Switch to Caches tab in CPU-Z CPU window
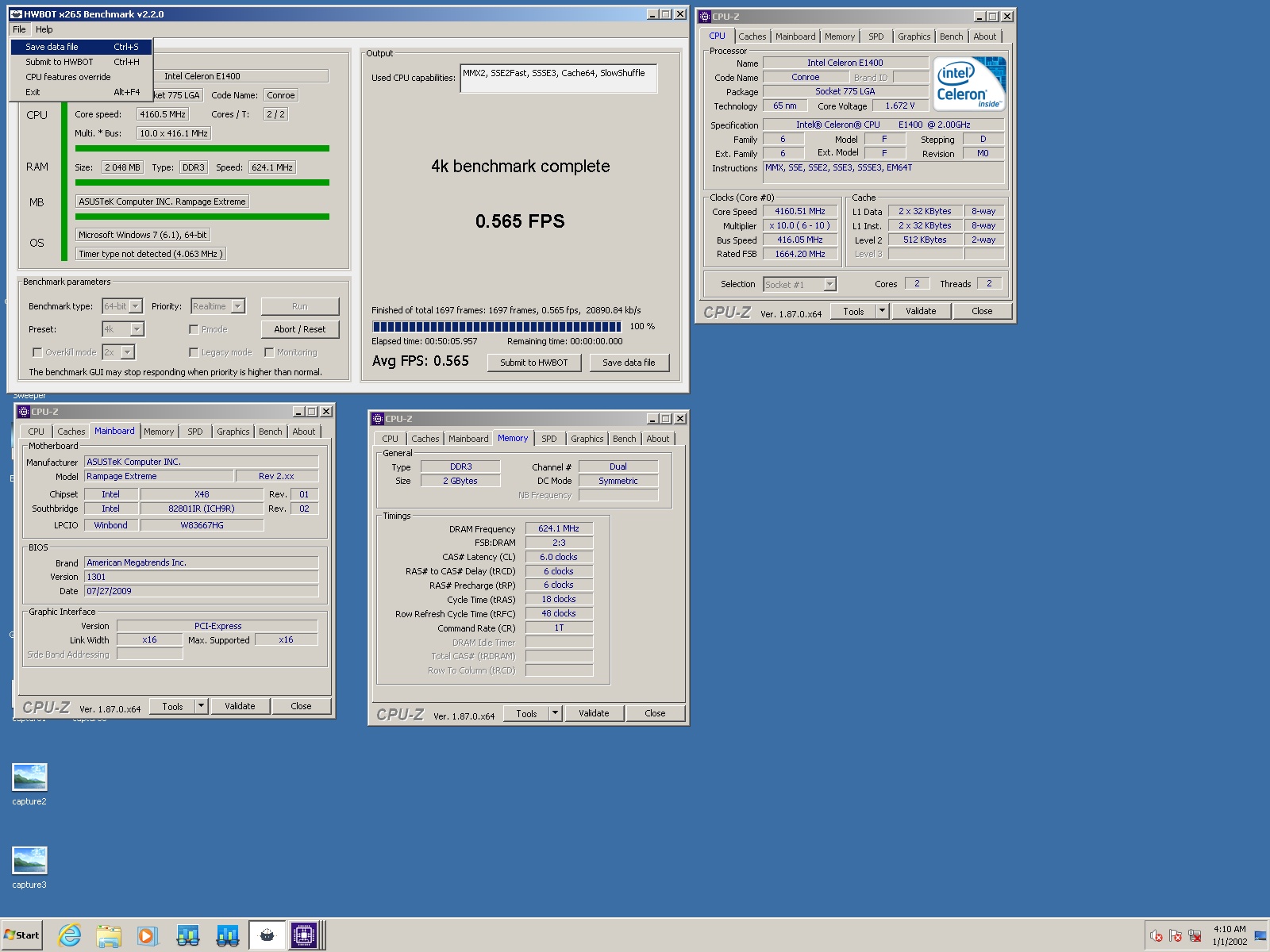Viewport: 1270px width, 952px height. [x=752, y=36]
